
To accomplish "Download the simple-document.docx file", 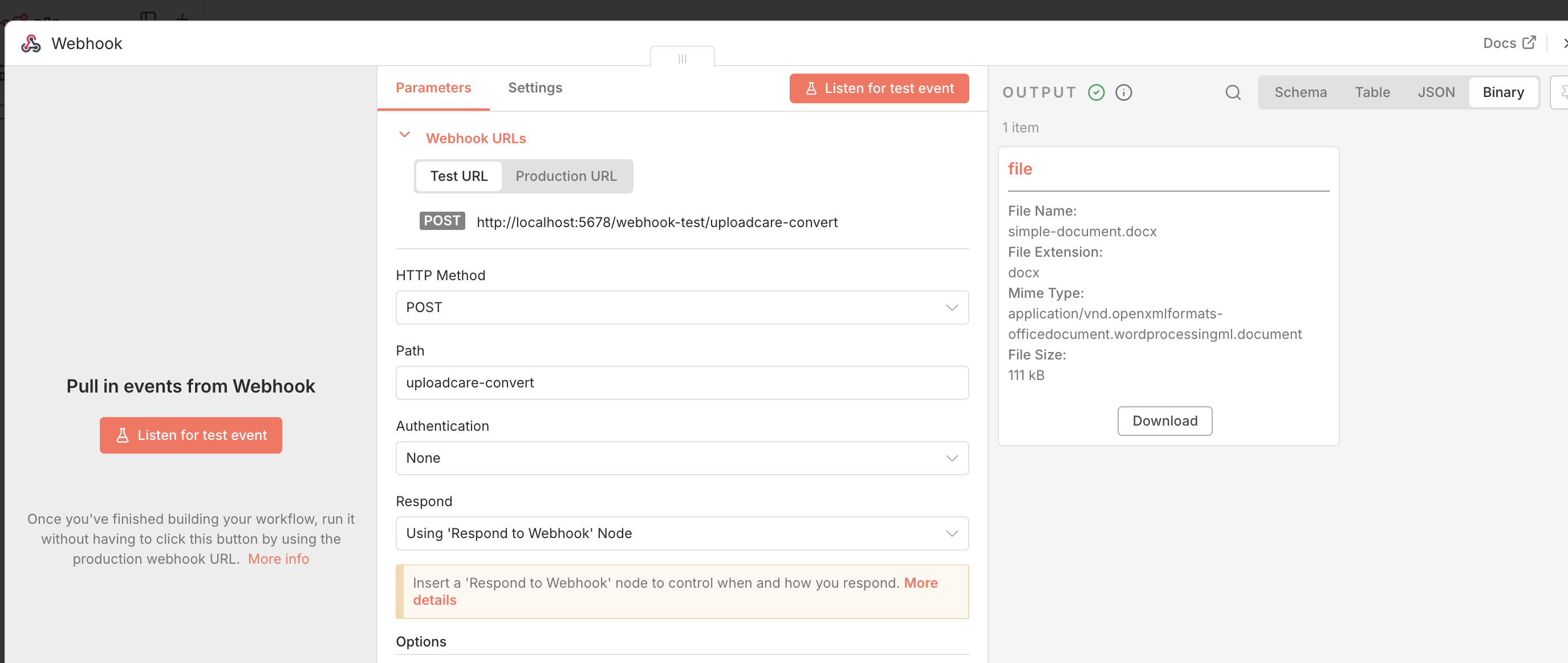I will point(1164,421).
